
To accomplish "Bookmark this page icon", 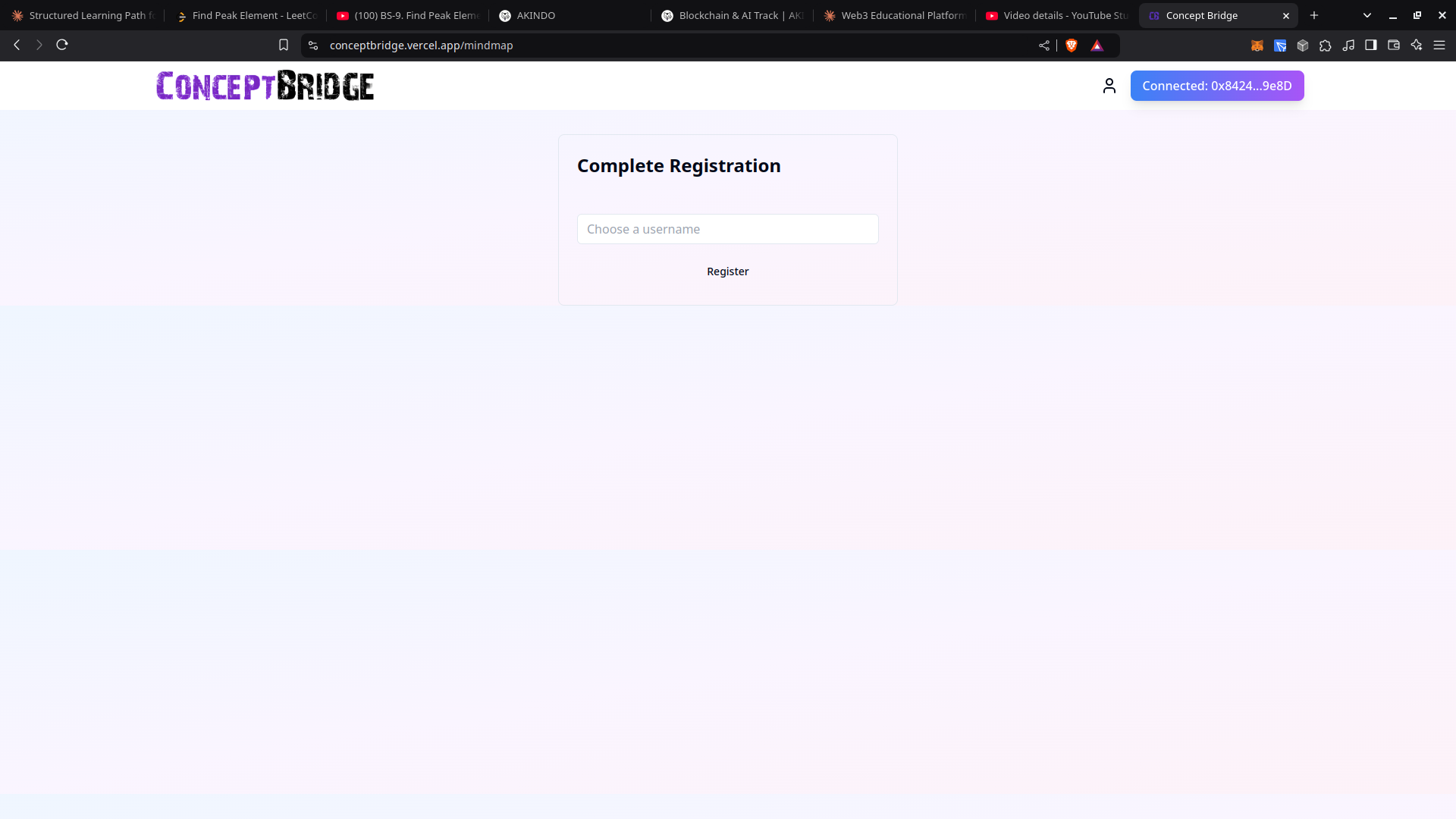I will pyautogui.click(x=284, y=45).
